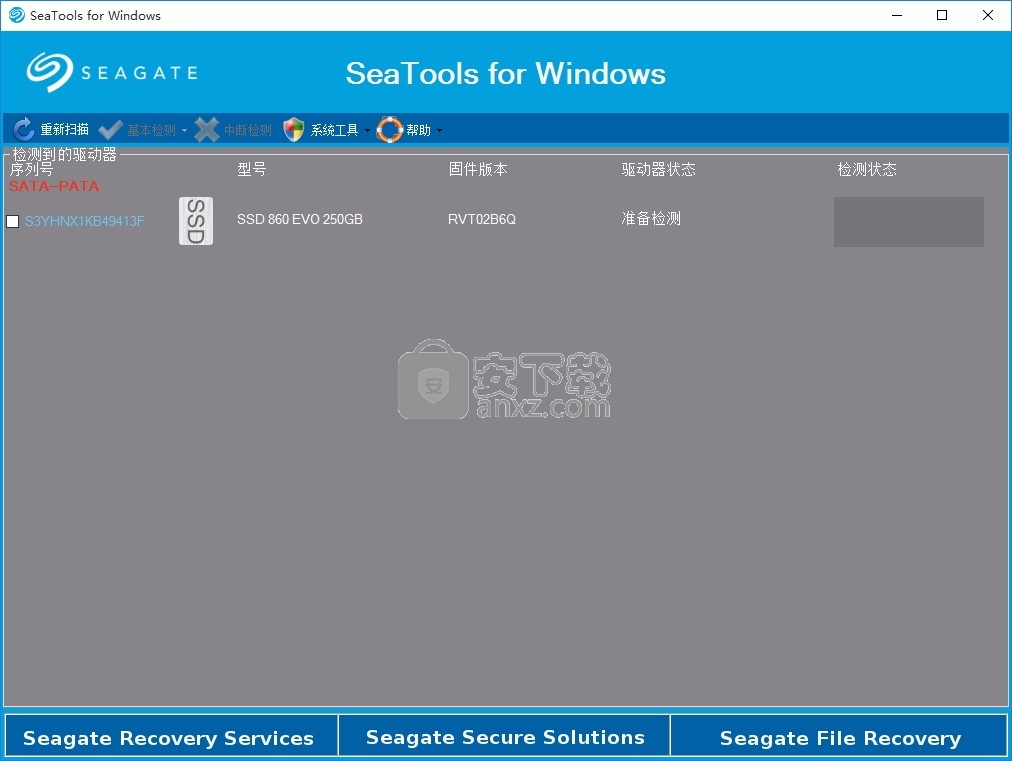The image size is (1012, 761).
Task: Open Seagate Secure Solutions
Action: pyautogui.click(x=505, y=736)
